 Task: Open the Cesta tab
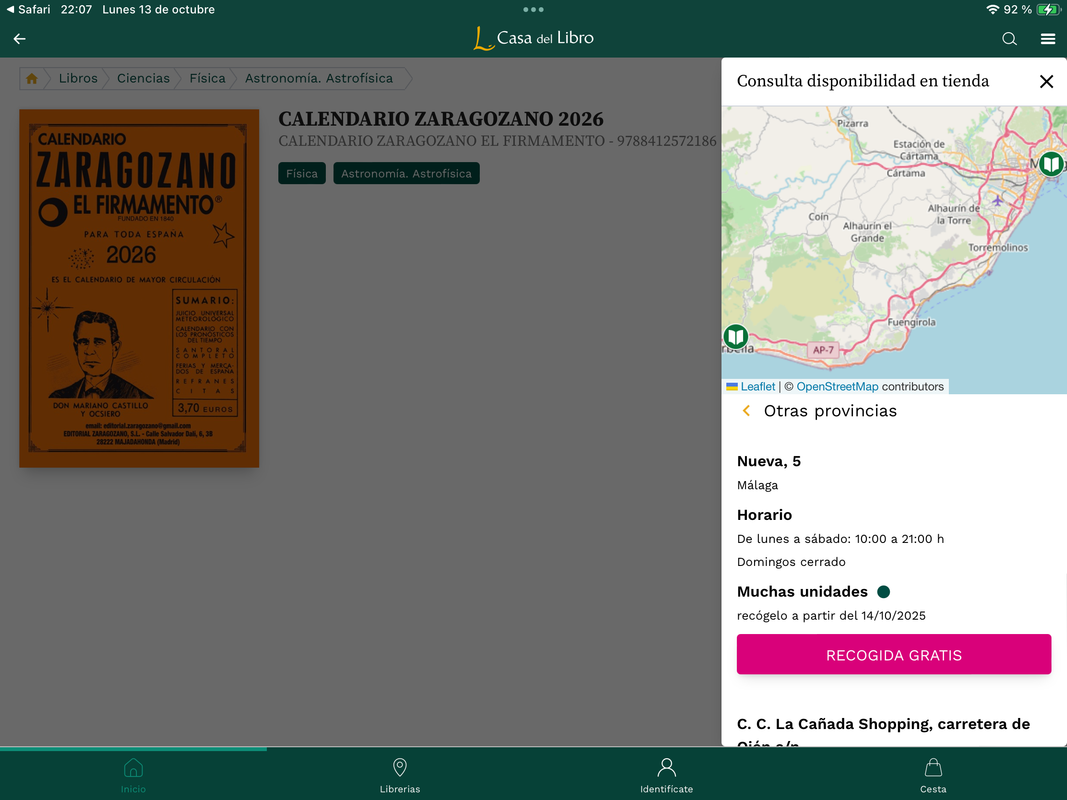(933, 775)
